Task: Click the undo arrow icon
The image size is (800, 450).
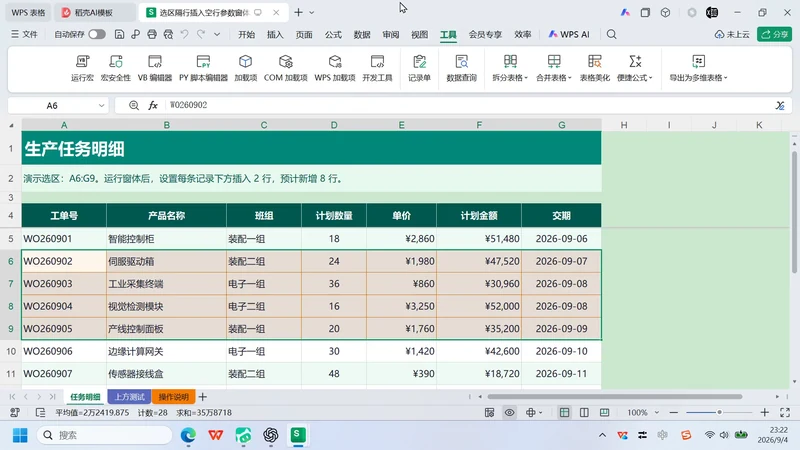Action: click(x=185, y=34)
